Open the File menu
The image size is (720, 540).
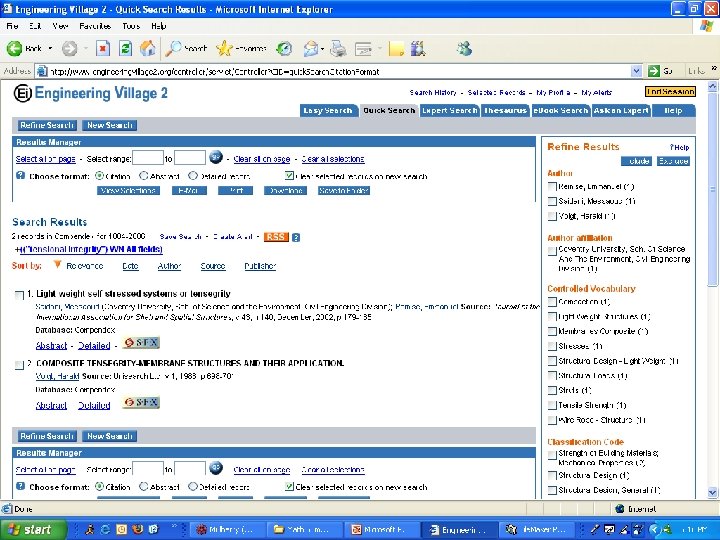(x=12, y=26)
